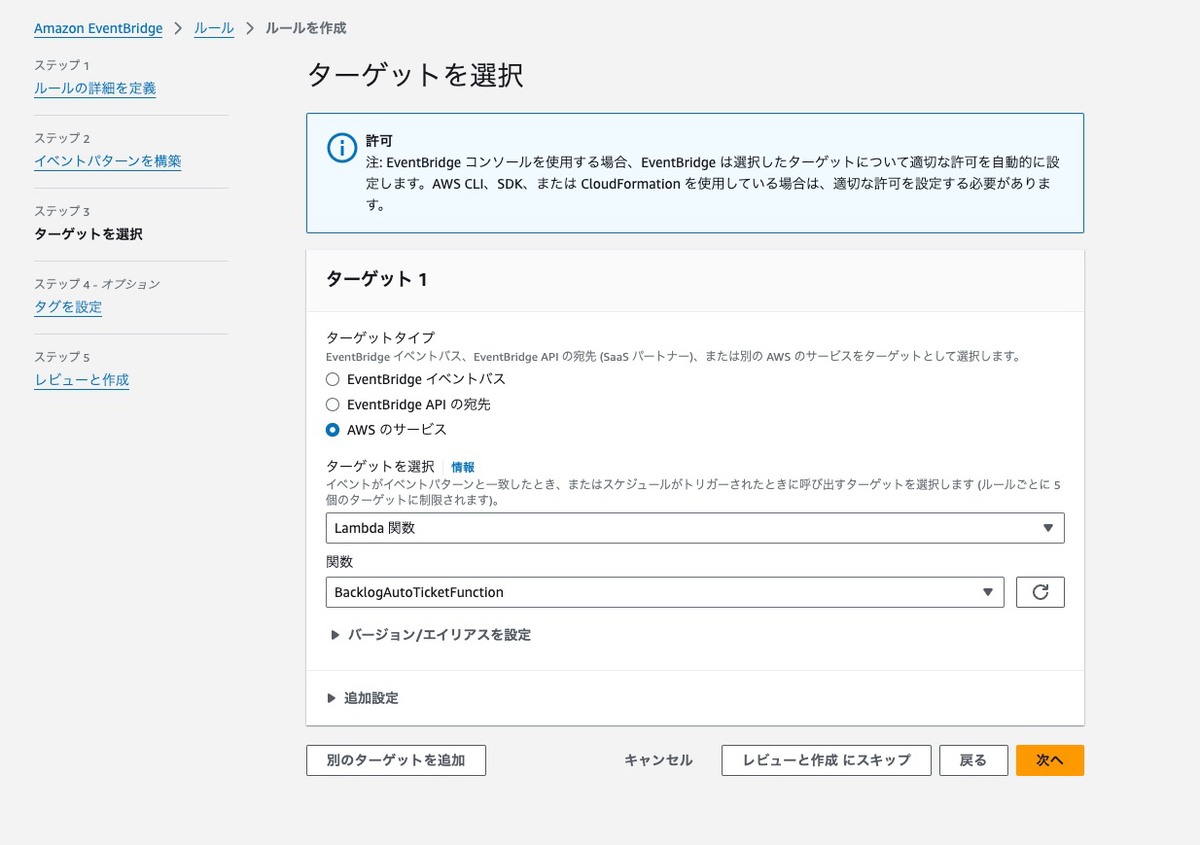Open step 4 タグを設定
This screenshot has width=1200, height=845.
(68, 307)
